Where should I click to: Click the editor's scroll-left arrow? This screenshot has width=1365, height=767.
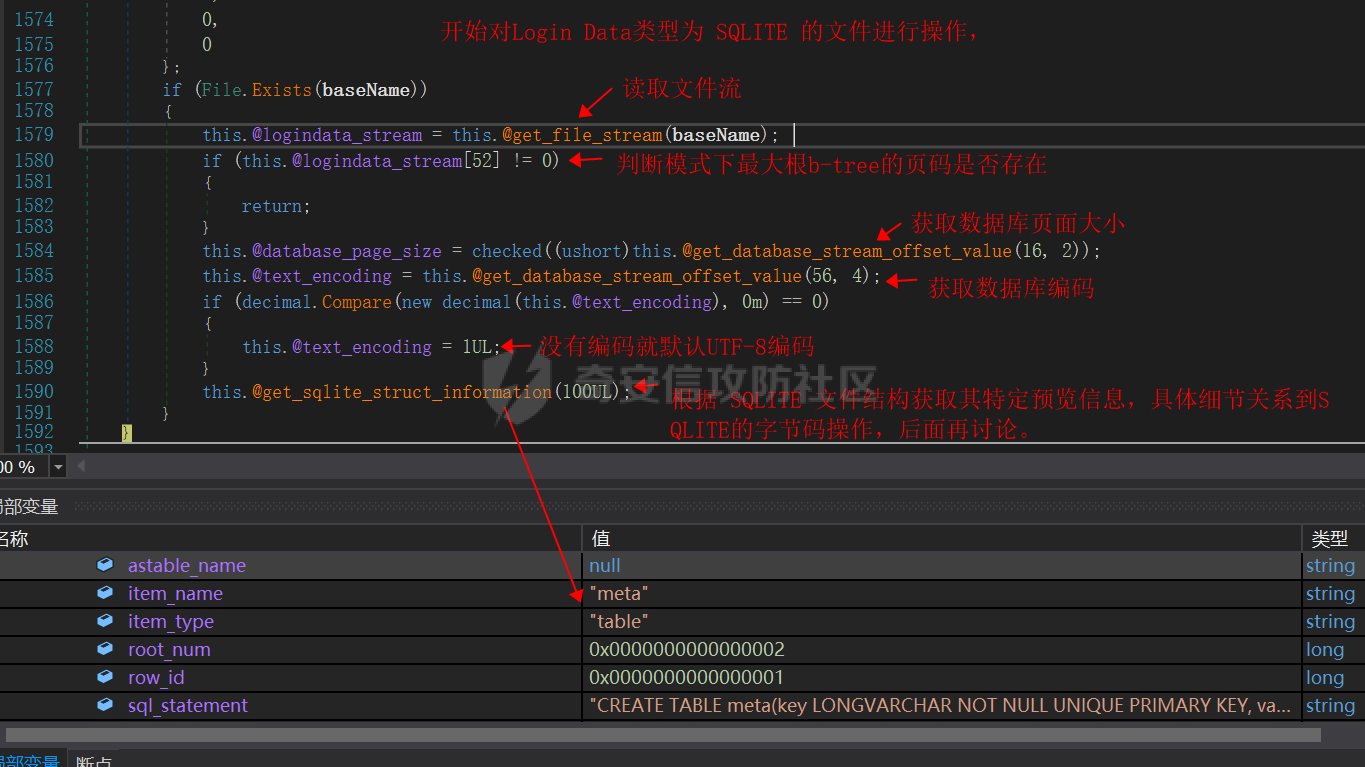pyautogui.click(x=81, y=466)
